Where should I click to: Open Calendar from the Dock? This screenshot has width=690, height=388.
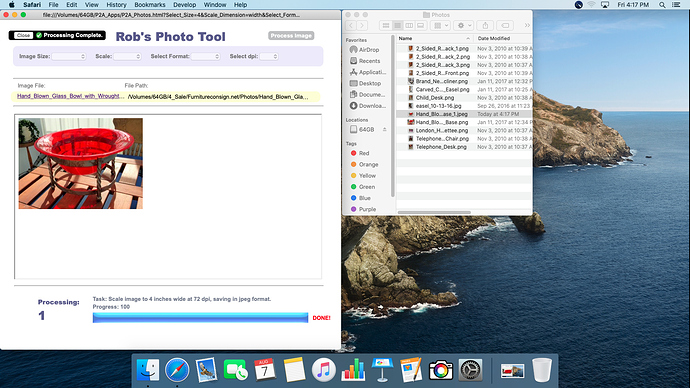pyautogui.click(x=265, y=370)
